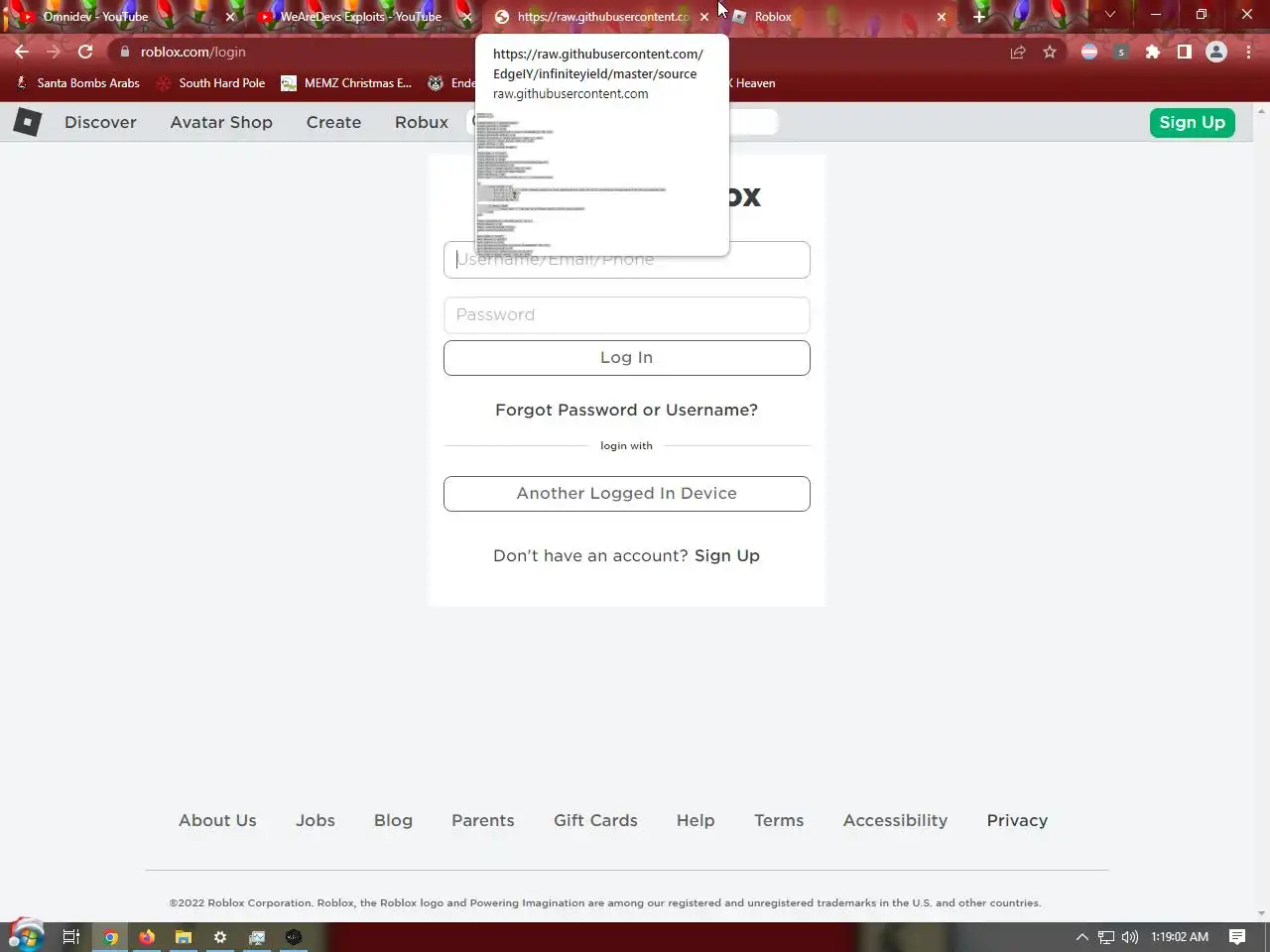Click the padlock site info icon
The width and height of the screenshot is (1270, 952).
coord(125,52)
